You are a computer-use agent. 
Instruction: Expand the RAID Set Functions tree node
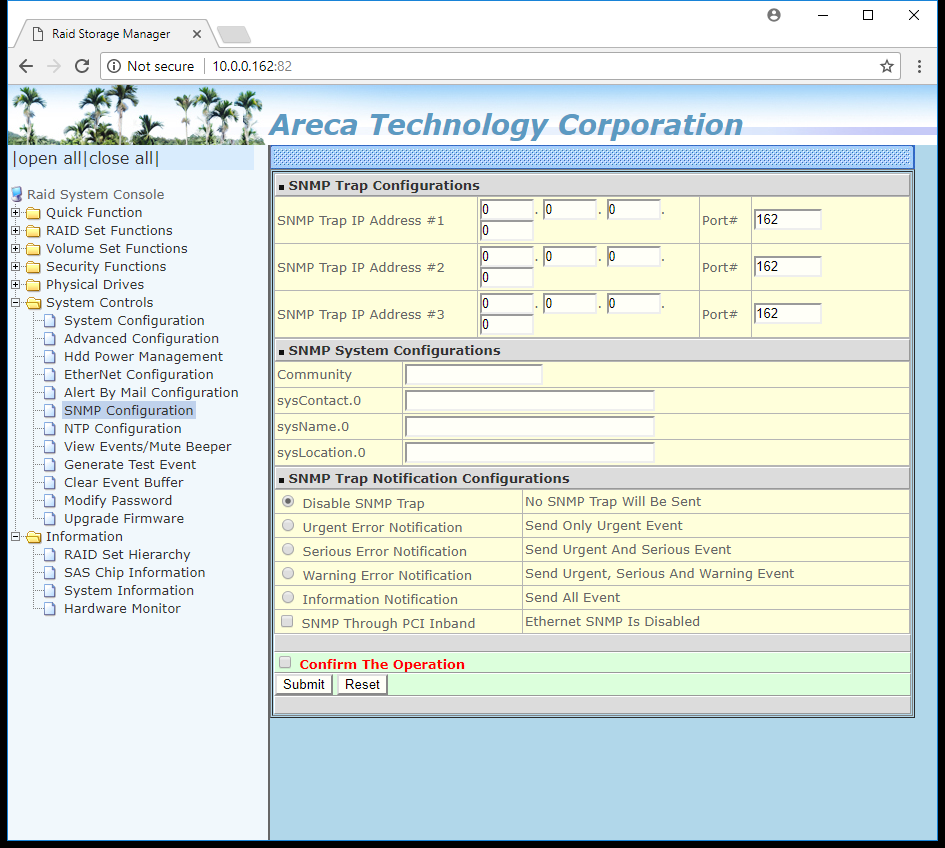coord(16,231)
